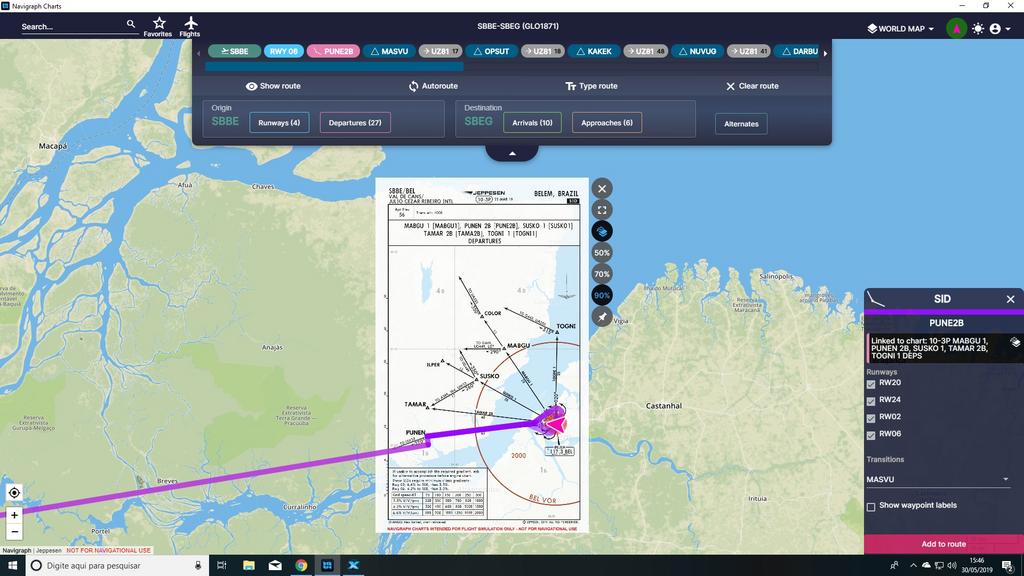The image size is (1024, 576).
Task: Open Departures (27)
Action: click(355, 123)
